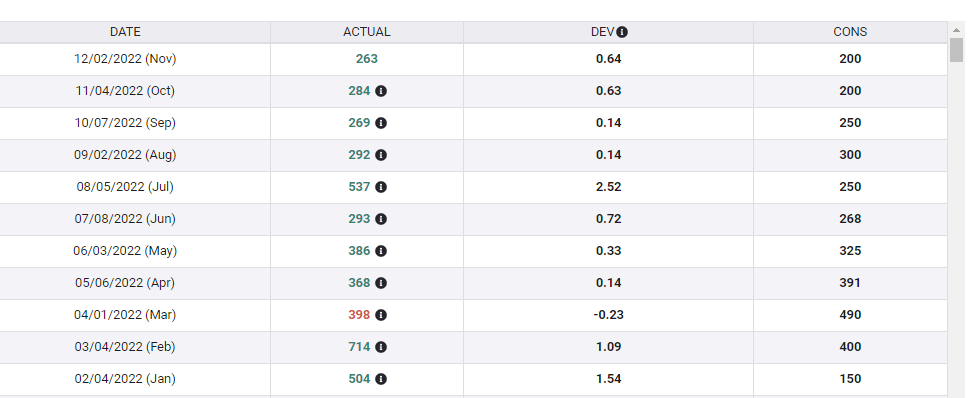Click info icon next to DEV header
Image resolution: width=968 pixels, height=398 pixels.
click(x=622, y=32)
